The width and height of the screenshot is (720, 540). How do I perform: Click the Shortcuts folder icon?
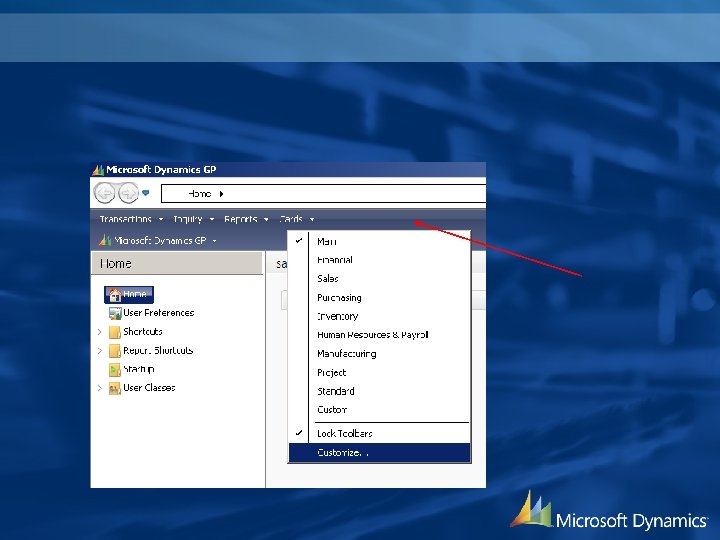(x=115, y=332)
